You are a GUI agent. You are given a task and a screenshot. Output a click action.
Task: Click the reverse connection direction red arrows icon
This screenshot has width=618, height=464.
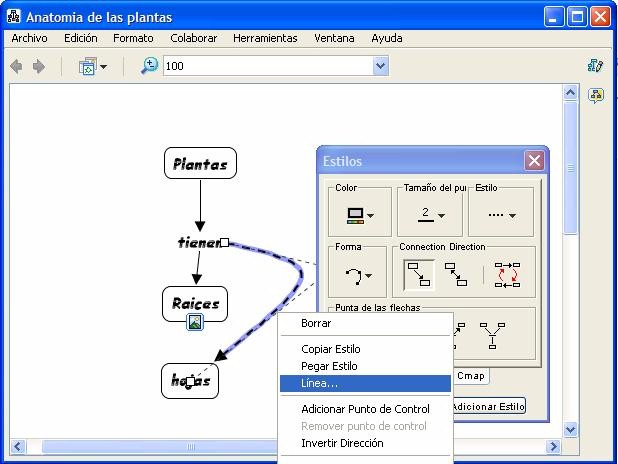coord(508,274)
